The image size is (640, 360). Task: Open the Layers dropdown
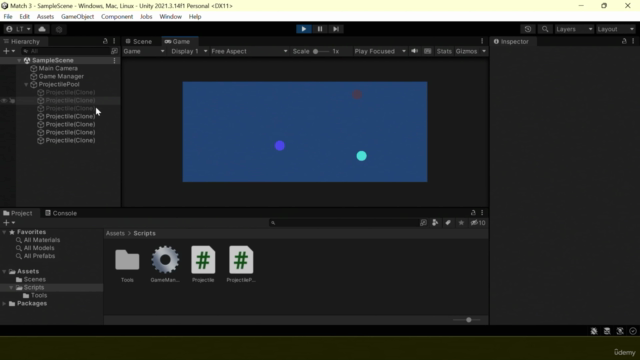[574, 29]
